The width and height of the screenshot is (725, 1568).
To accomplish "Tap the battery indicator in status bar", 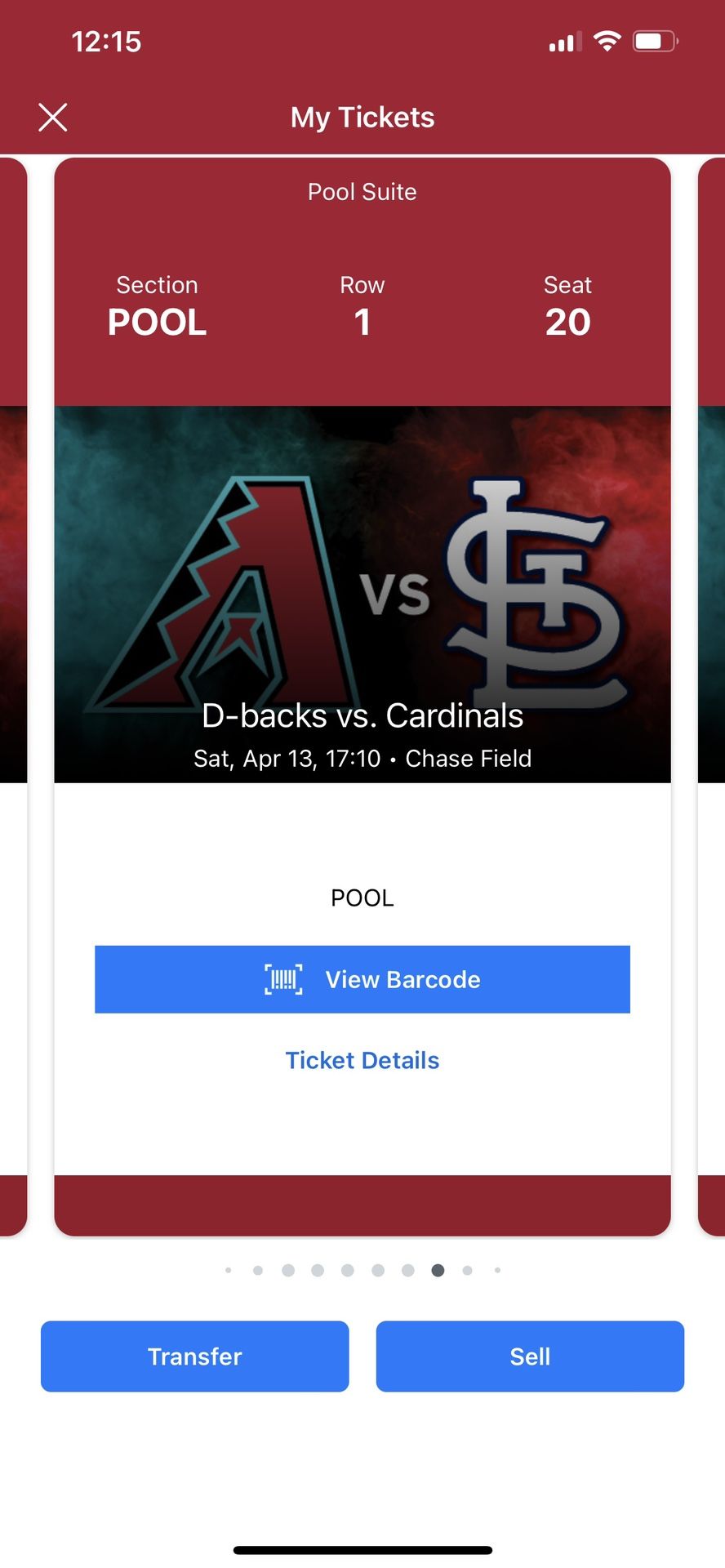I will click(656, 41).
